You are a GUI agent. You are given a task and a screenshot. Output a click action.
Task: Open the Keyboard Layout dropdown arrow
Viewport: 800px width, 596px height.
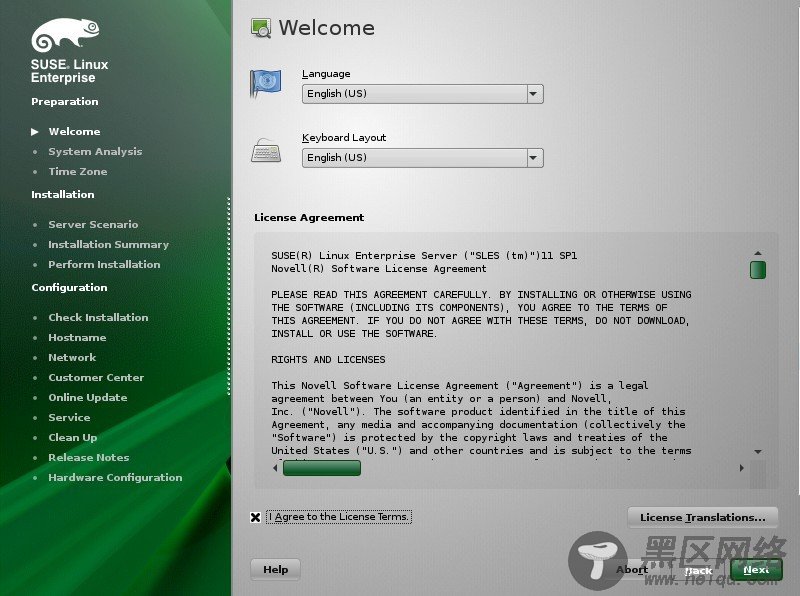pyautogui.click(x=534, y=158)
